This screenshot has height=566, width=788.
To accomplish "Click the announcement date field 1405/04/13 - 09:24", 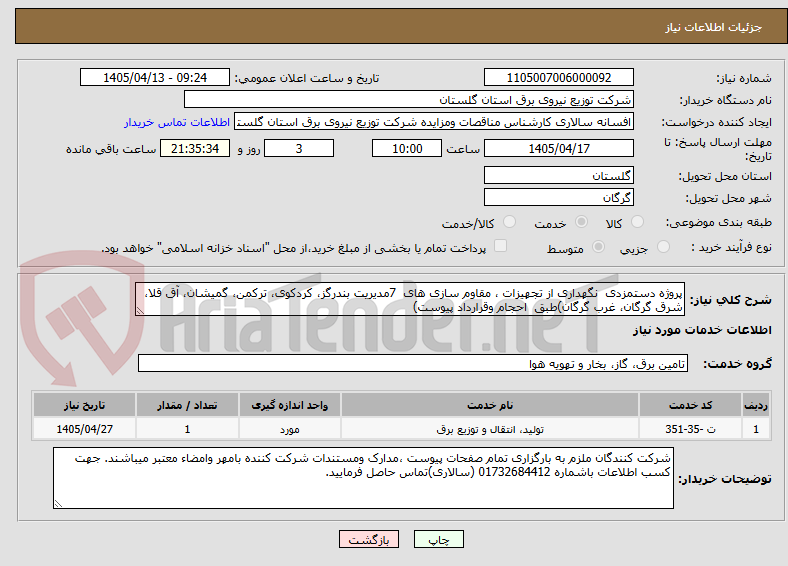I will (155, 77).
